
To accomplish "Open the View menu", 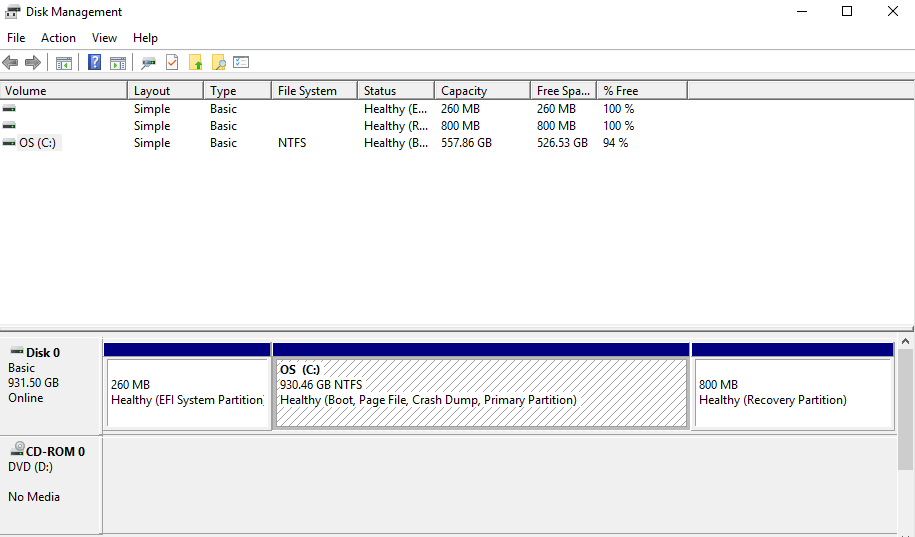I will (104, 38).
